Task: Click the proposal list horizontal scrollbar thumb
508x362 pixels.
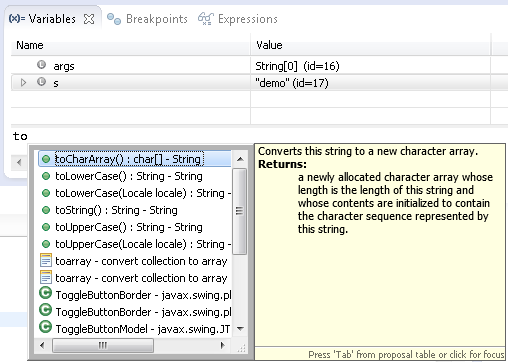Action: point(103,345)
